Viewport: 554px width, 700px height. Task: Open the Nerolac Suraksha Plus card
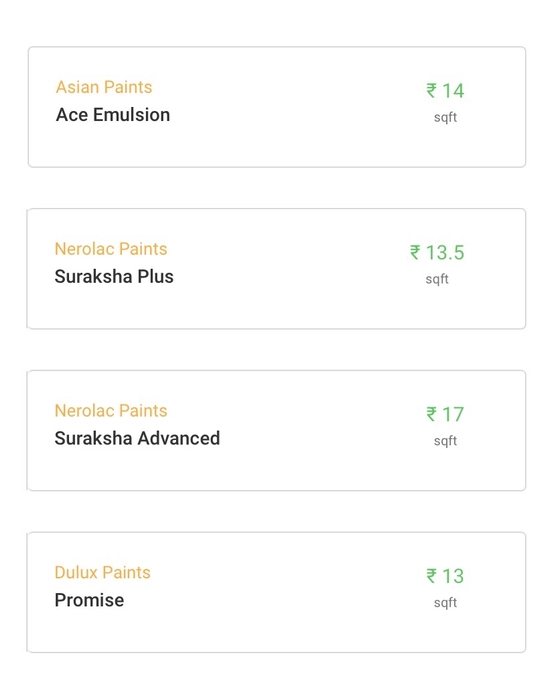(x=276, y=269)
